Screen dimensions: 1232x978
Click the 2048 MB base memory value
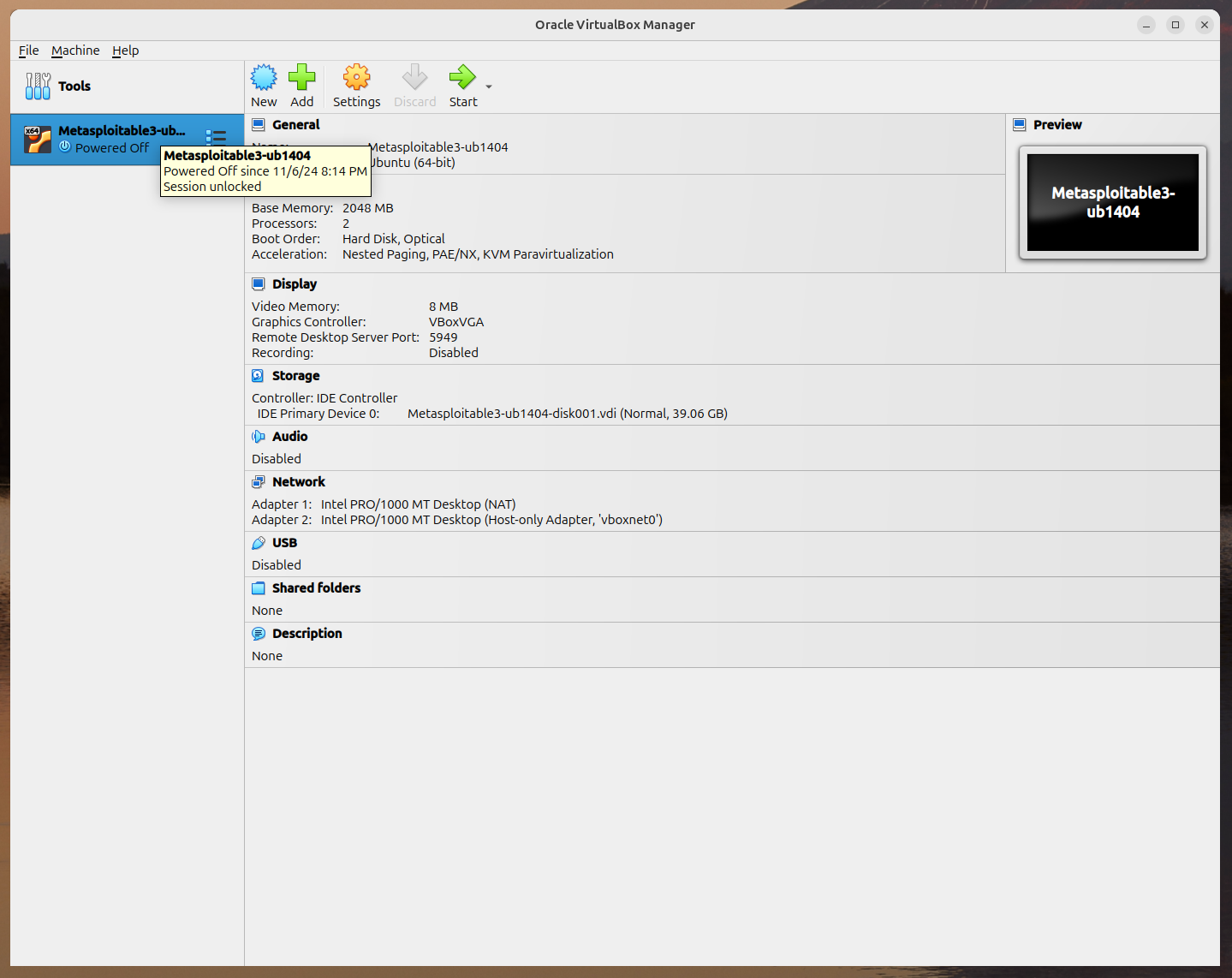click(368, 207)
